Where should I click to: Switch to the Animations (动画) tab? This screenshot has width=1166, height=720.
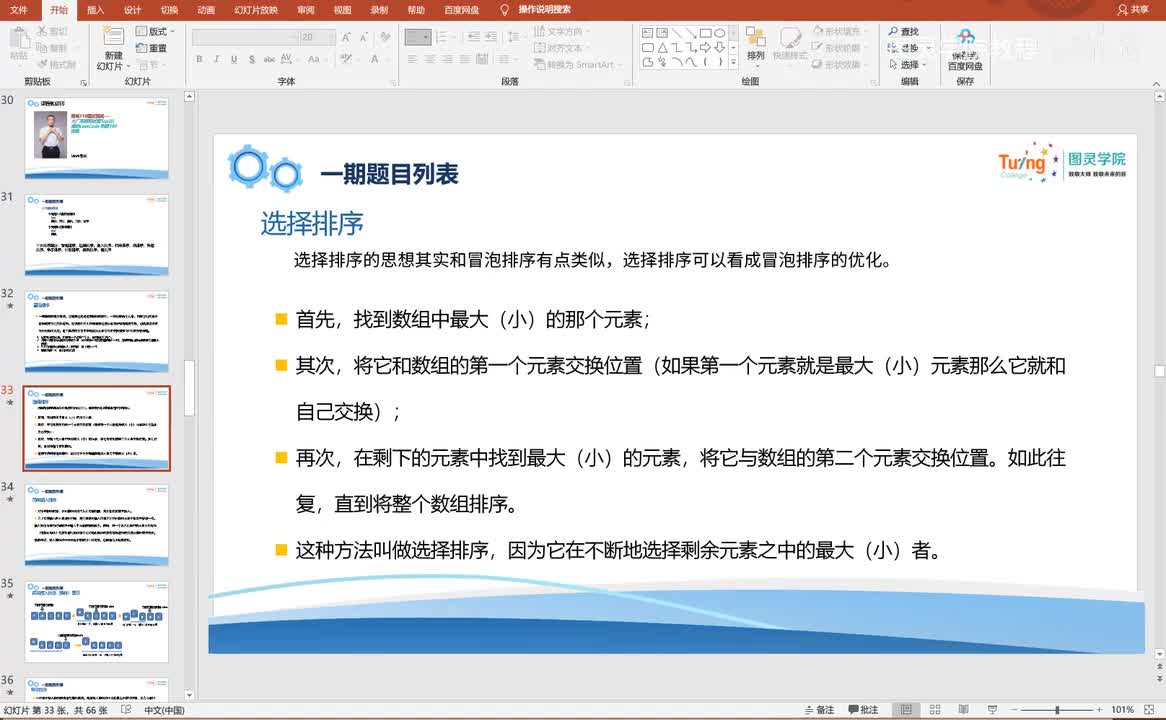click(206, 10)
